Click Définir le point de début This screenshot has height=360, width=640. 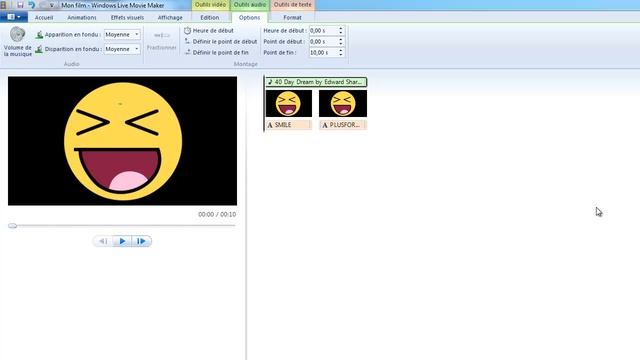pyautogui.click(x=221, y=42)
